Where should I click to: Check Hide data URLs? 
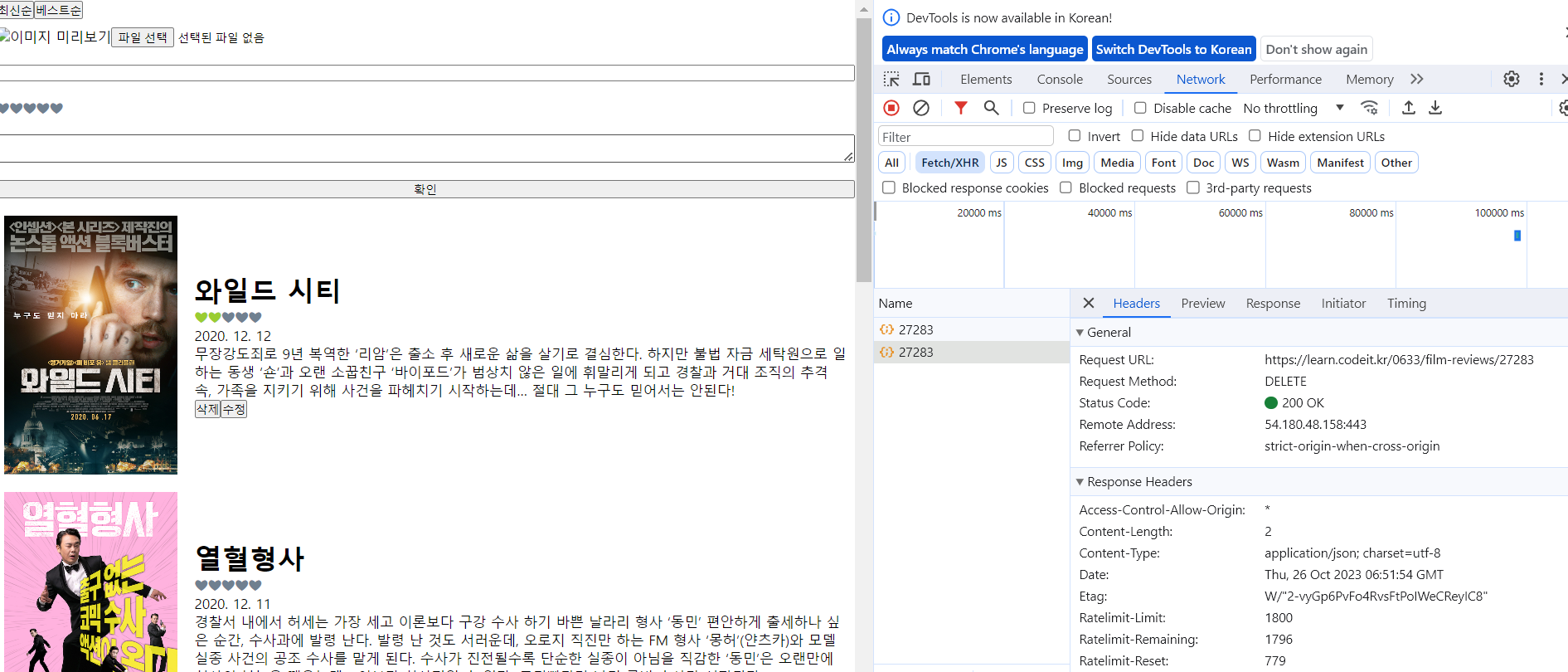coord(1138,136)
